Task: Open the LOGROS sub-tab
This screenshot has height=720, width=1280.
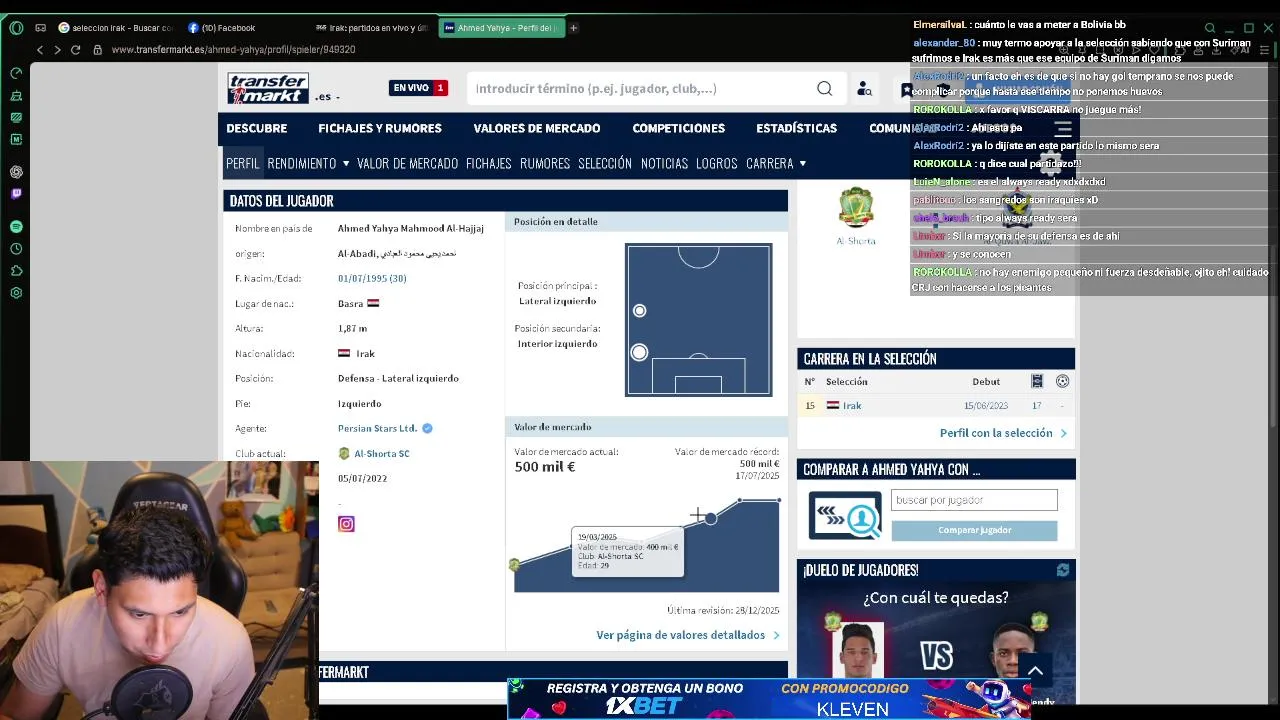Action: (716, 163)
